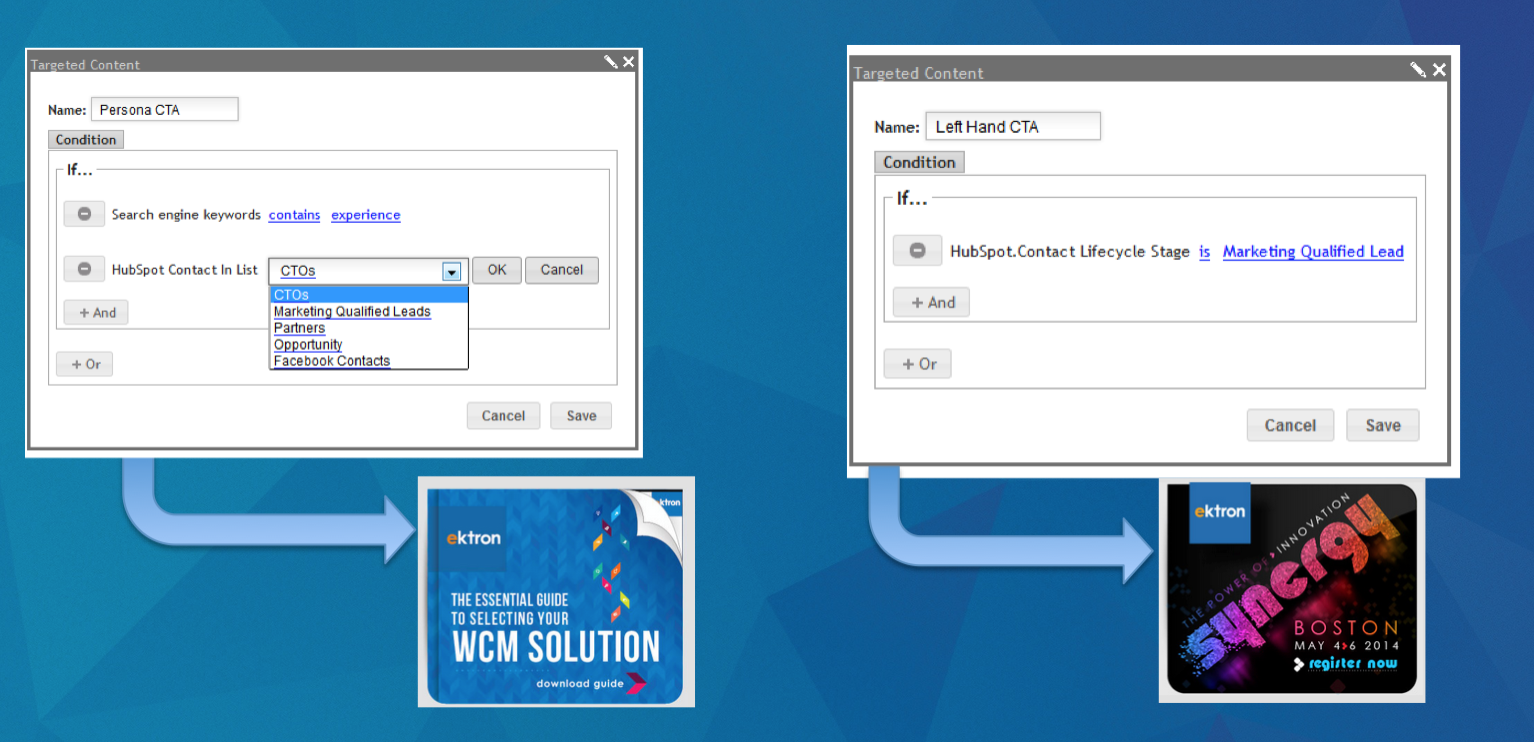Pick Partners from the list dropdown
1534x742 pixels.
(x=369, y=328)
